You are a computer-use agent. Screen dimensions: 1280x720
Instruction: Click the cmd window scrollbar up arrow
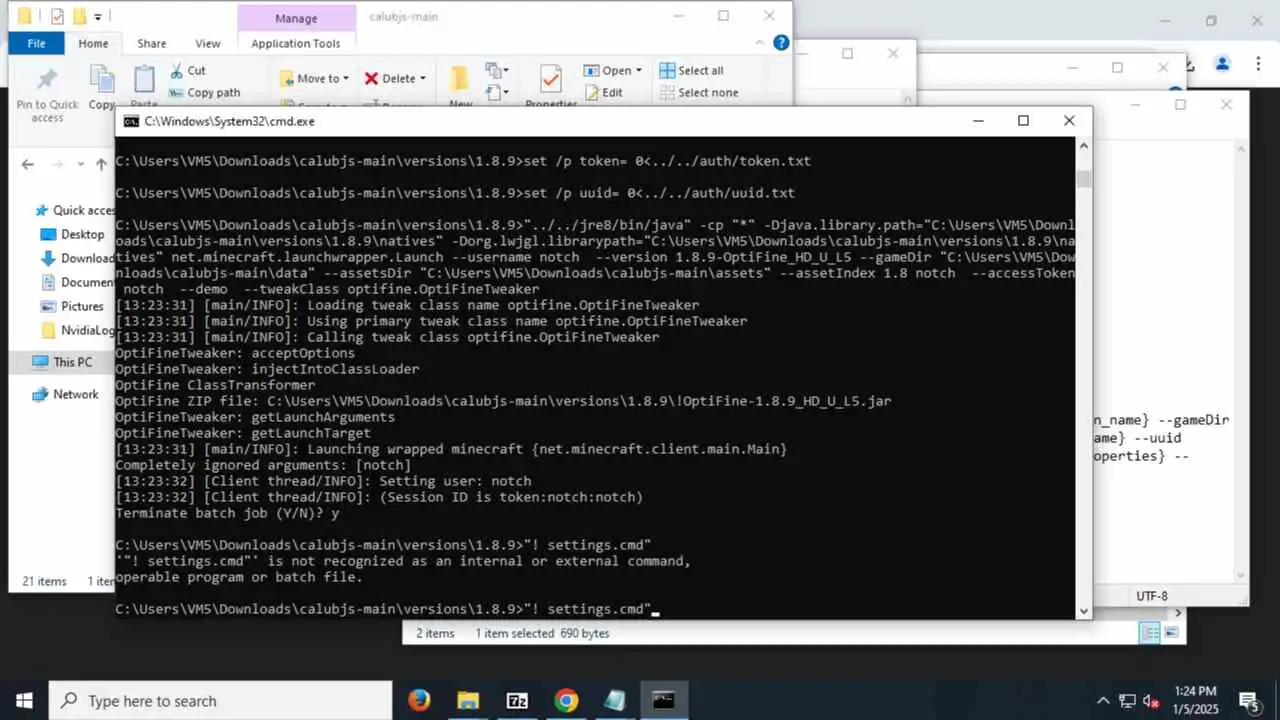click(x=1083, y=146)
